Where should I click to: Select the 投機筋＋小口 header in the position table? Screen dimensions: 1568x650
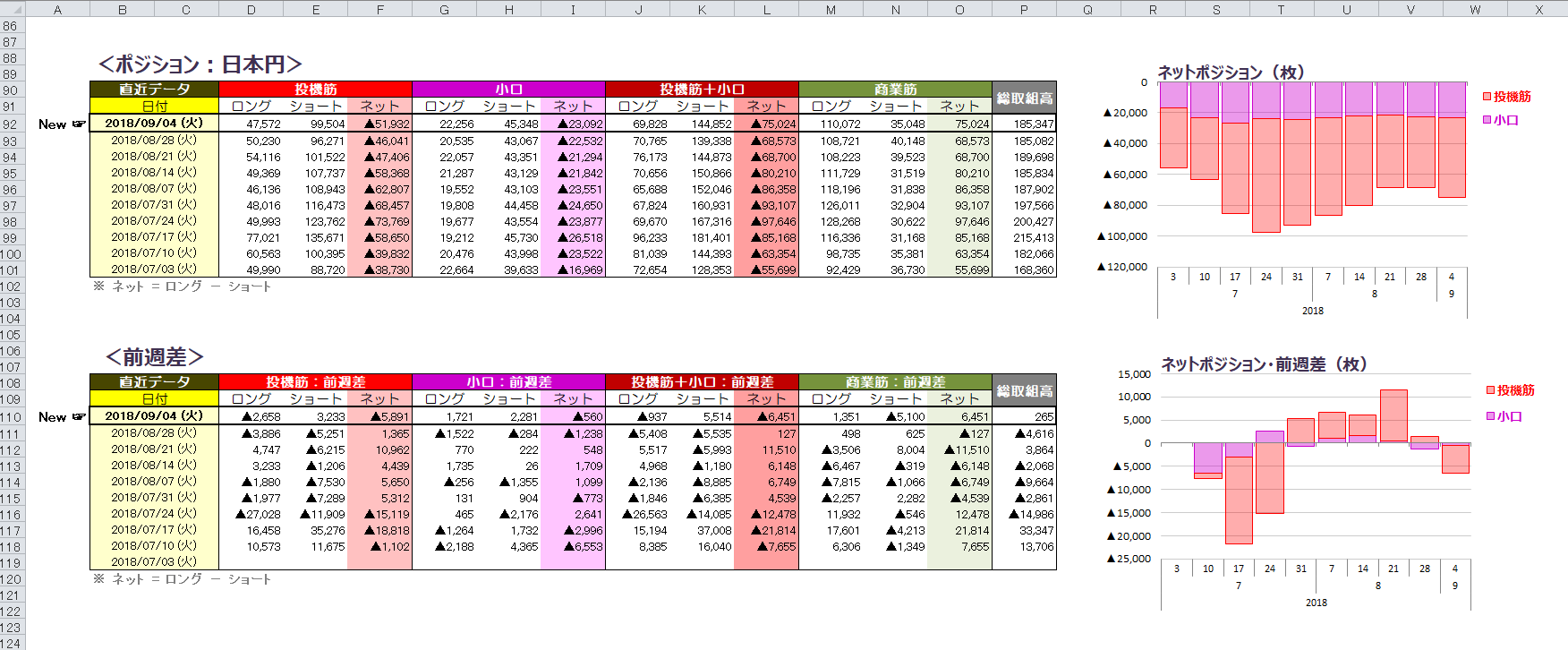702,90
